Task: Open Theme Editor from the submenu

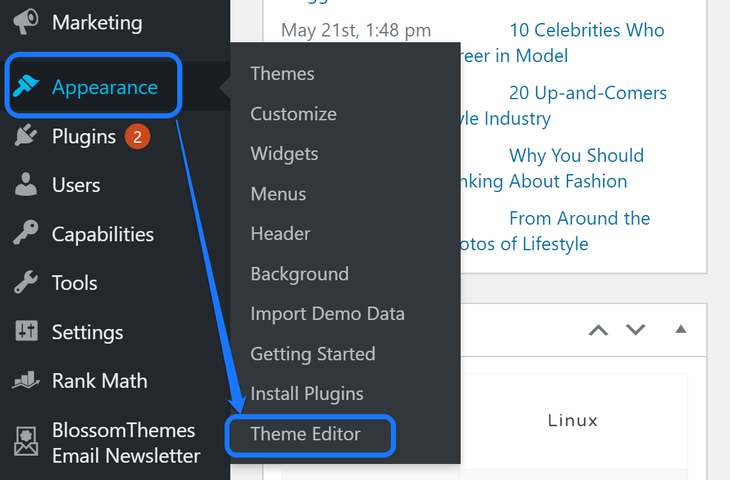Action: tap(305, 434)
